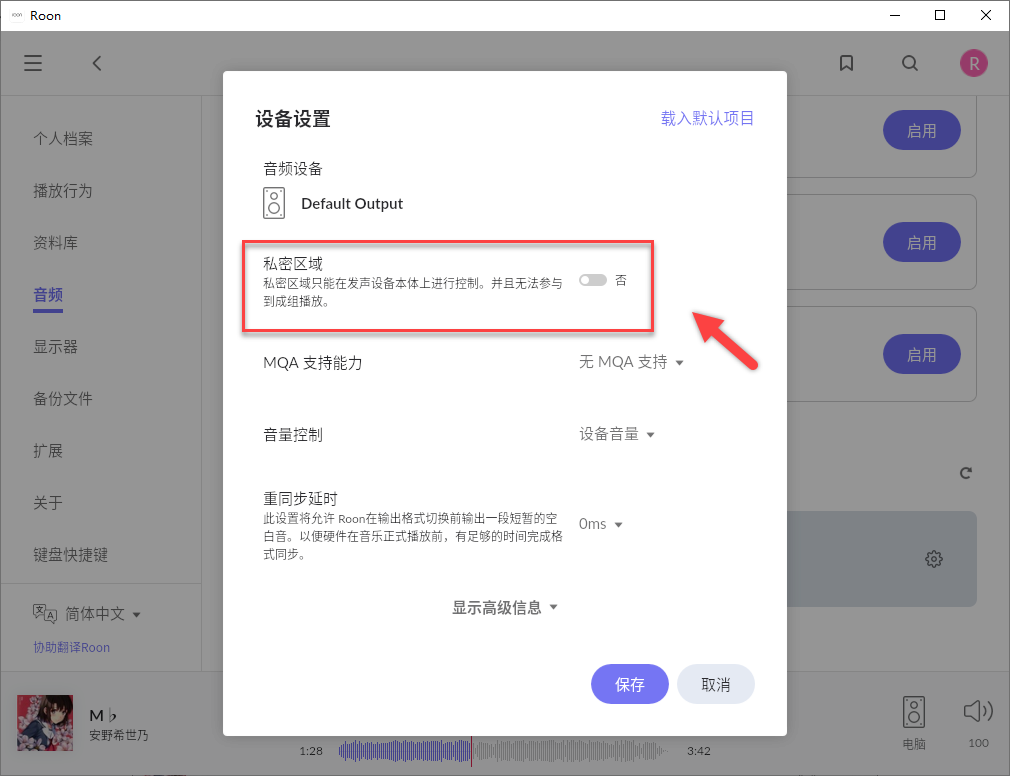Open bookmarks with the bookmark icon
The height and width of the screenshot is (776, 1010).
point(846,63)
